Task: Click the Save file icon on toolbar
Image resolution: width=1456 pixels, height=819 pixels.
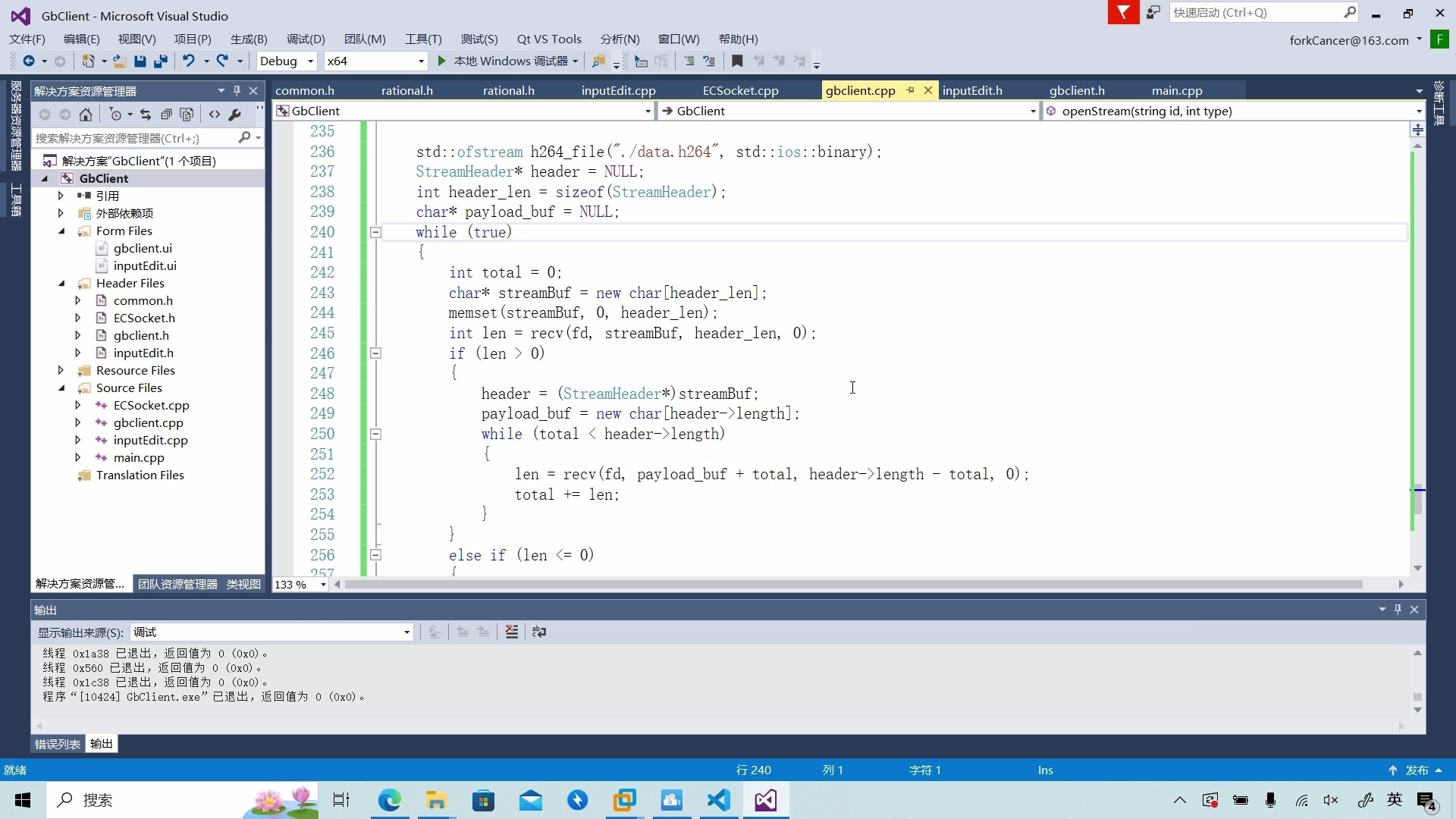Action: point(140,61)
